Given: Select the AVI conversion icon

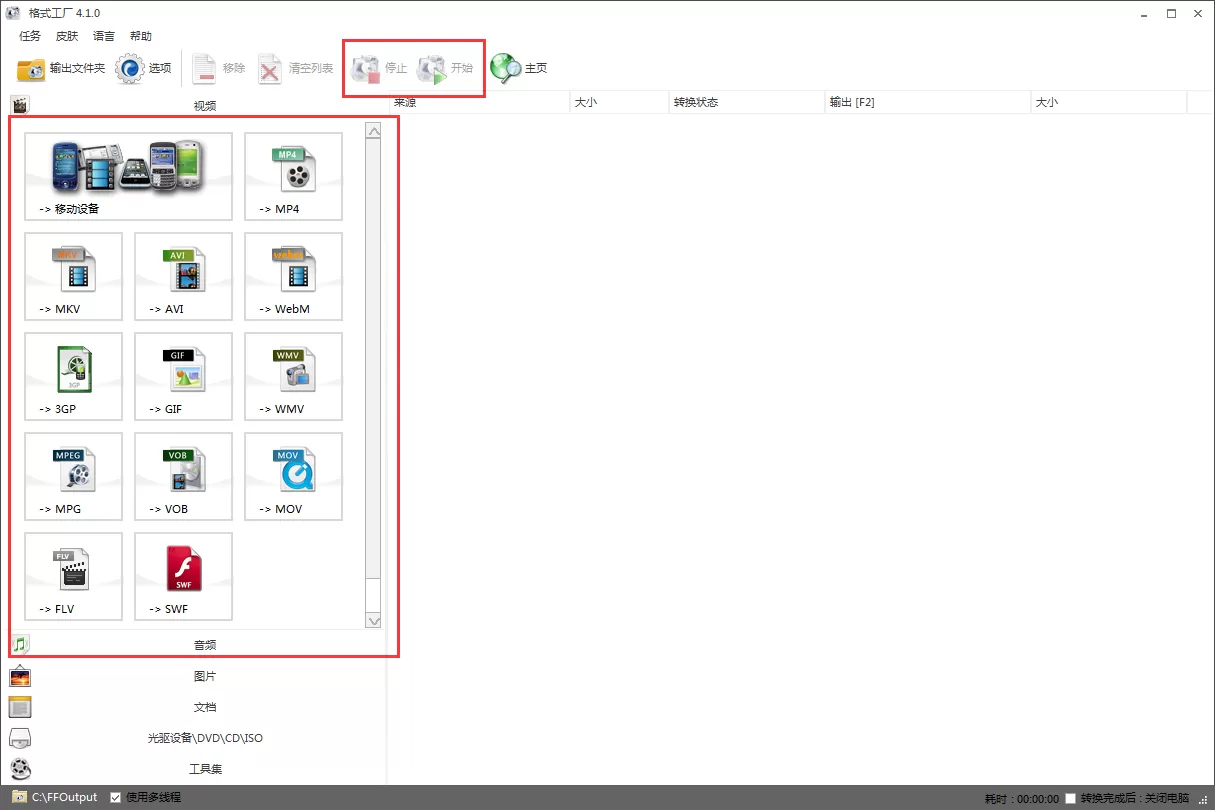Looking at the screenshot, I should coord(183,276).
